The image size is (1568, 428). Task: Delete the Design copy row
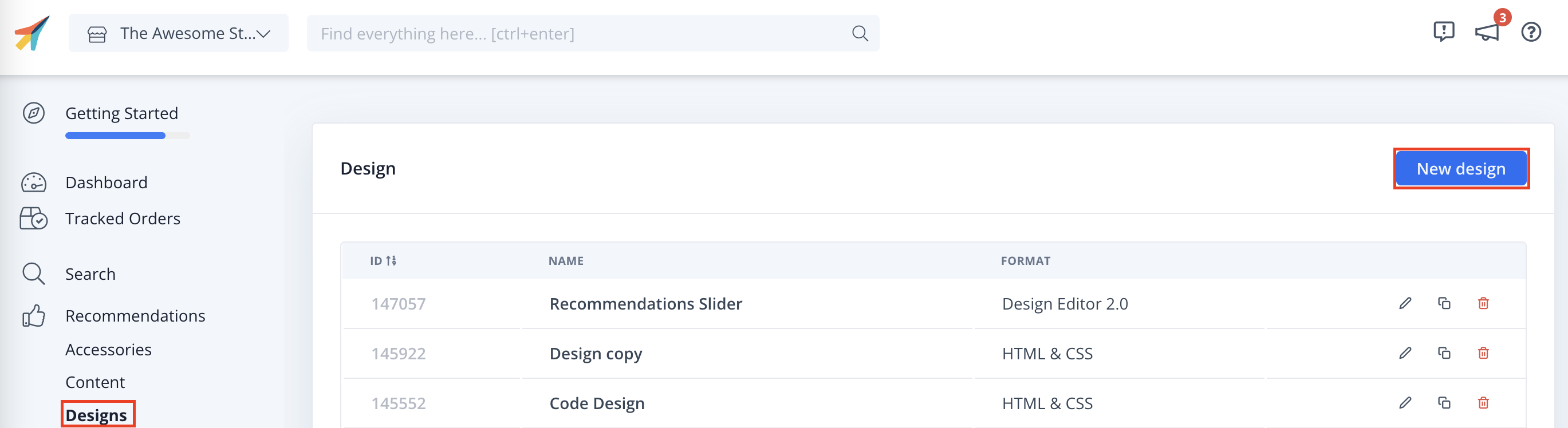1483,353
